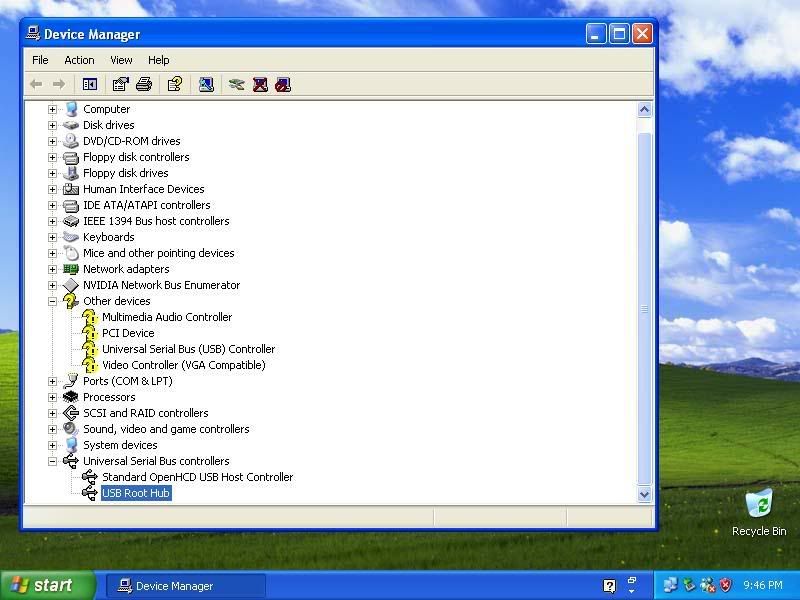Click the Disable device toolbar icon
The height and width of the screenshot is (600, 800).
pyautogui.click(x=283, y=85)
